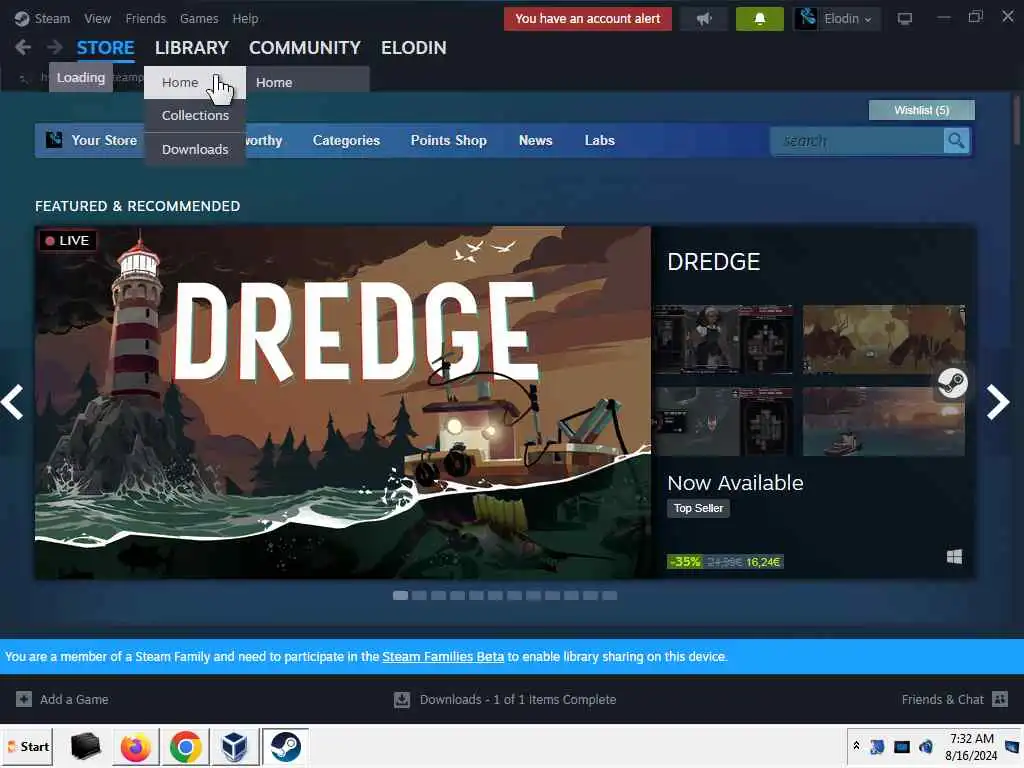Click the Add a Game plus icon

[24, 699]
